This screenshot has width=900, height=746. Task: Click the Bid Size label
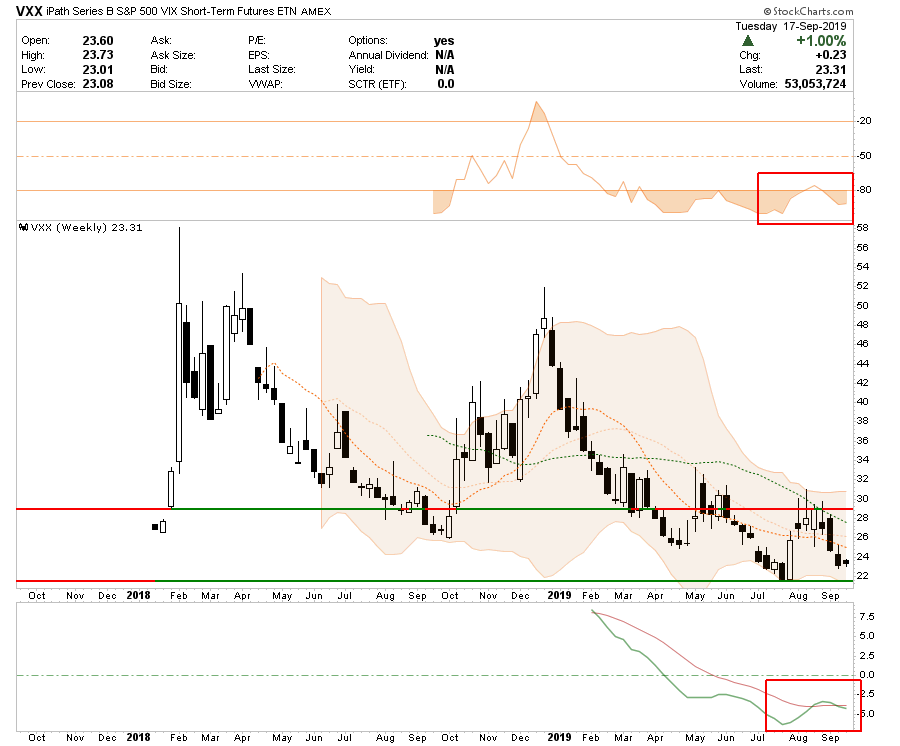pyautogui.click(x=170, y=84)
